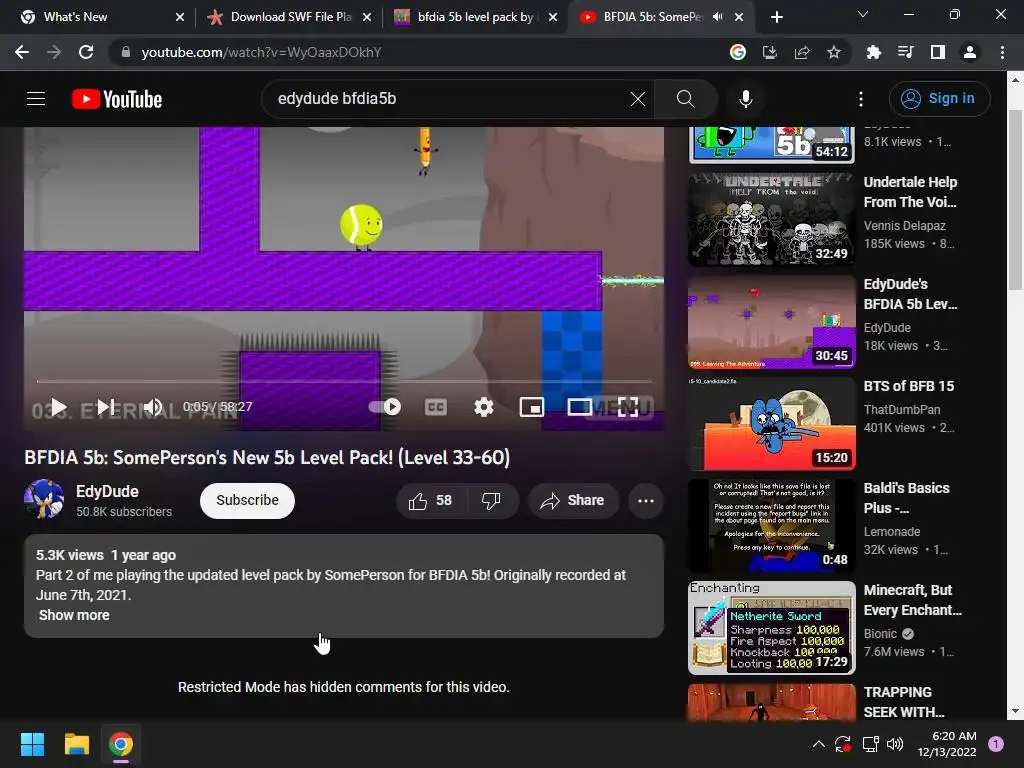Reload the YouTube page
This screenshot has height=768, width=1024.
pyautogui.click(x=86, y=52)
